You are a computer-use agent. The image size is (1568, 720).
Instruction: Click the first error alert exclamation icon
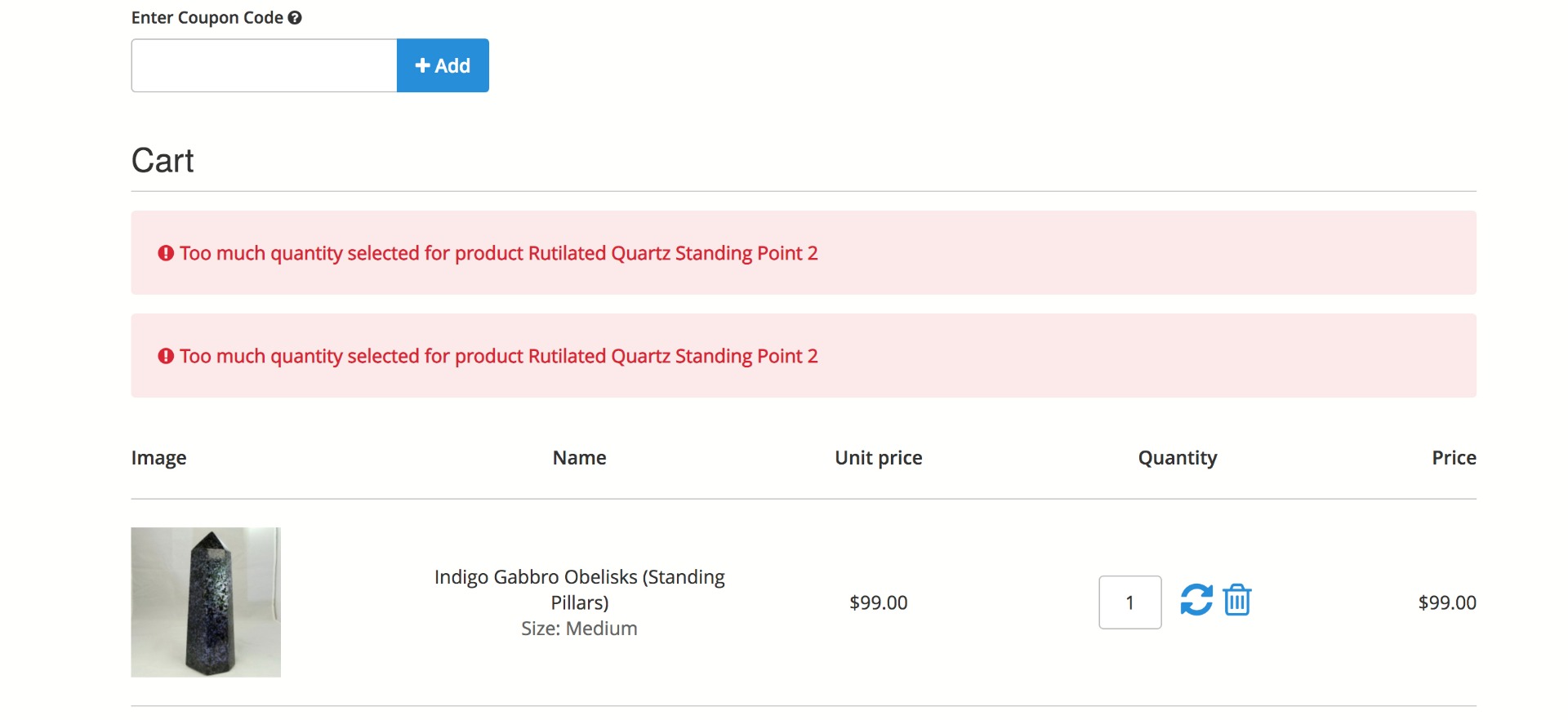pos(166,253)
